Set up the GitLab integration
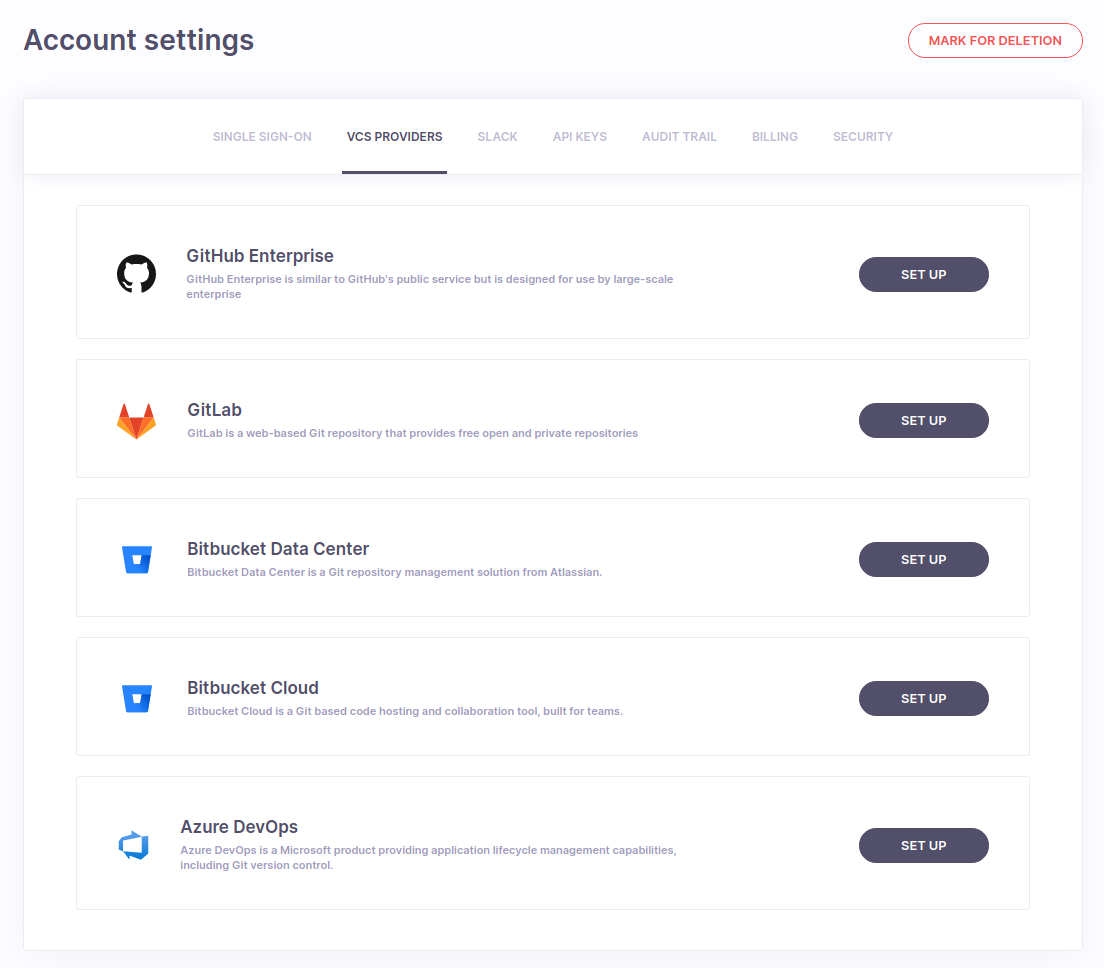The image size is (1104, 968). pos(923,421)
